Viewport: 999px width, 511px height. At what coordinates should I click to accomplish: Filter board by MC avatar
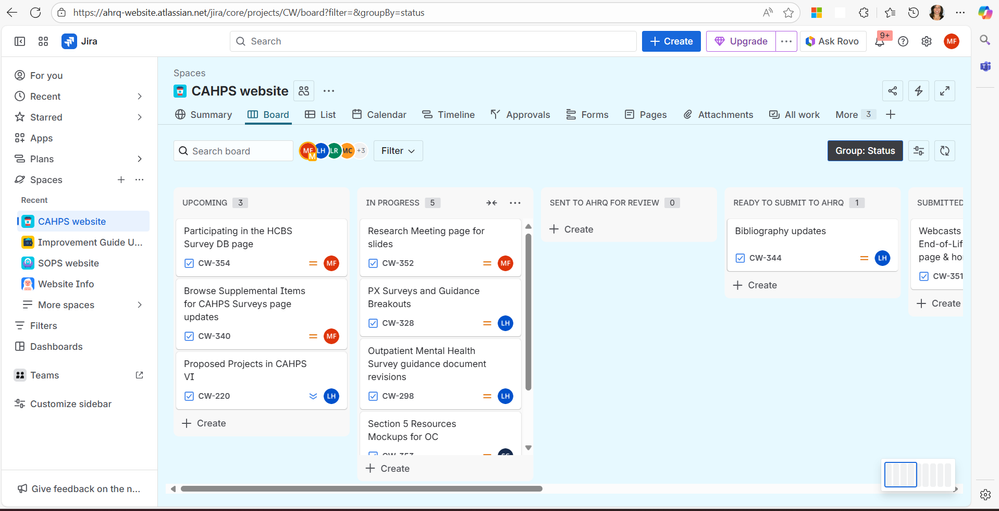point(348,151)
